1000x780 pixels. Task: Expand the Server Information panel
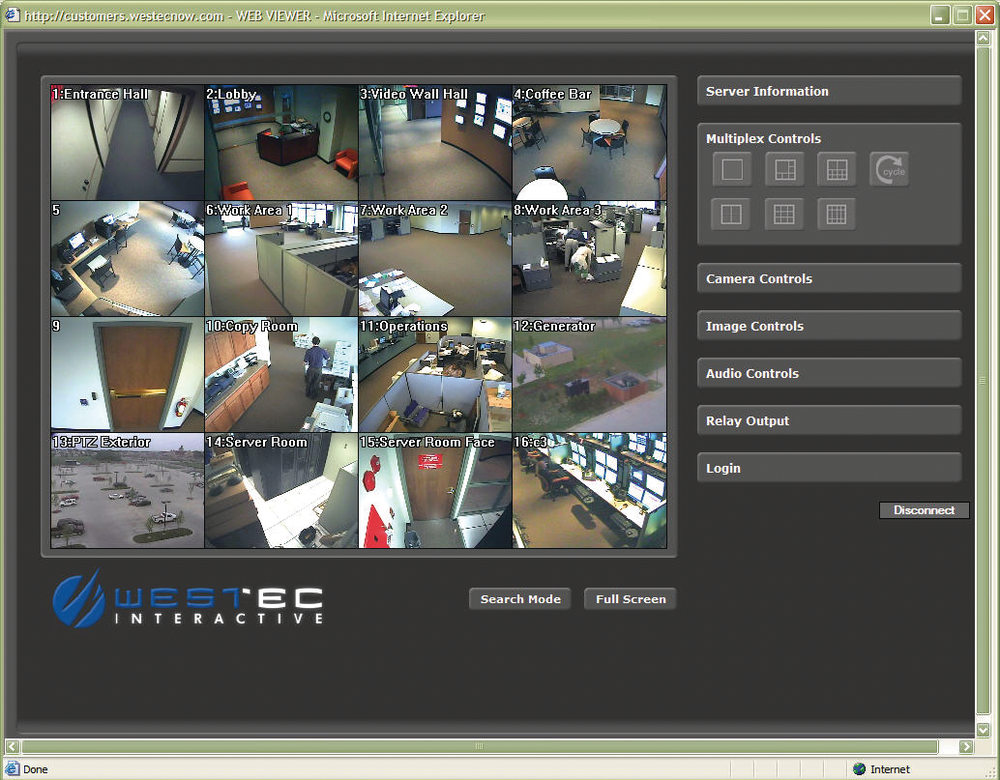[x=828, y=91]
